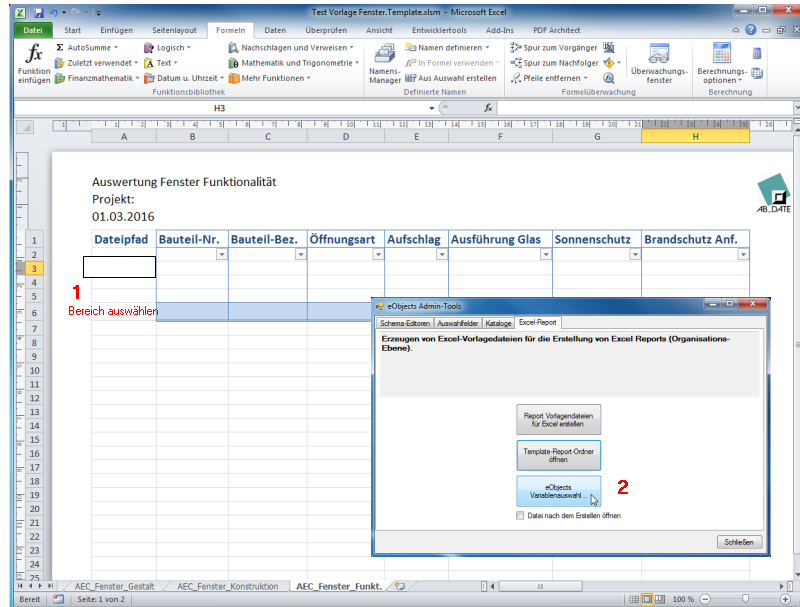800x607 pixels.
Task: Switch to the Einfügen ribbon tab
Action: click(x=116, y=30)
